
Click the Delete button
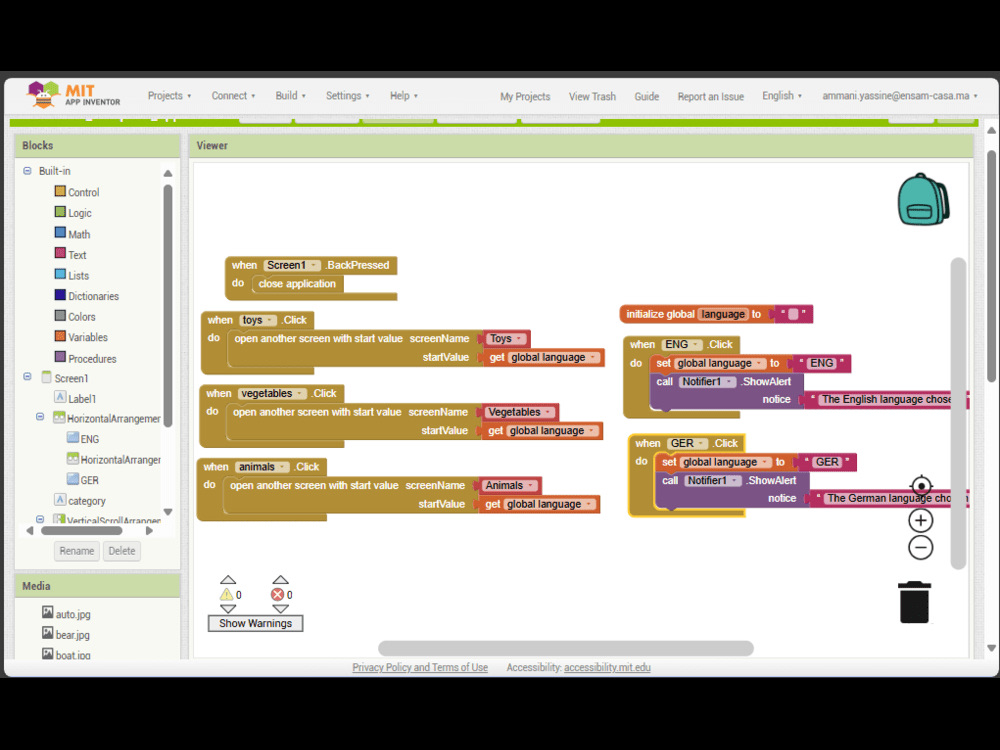(122, 551)
